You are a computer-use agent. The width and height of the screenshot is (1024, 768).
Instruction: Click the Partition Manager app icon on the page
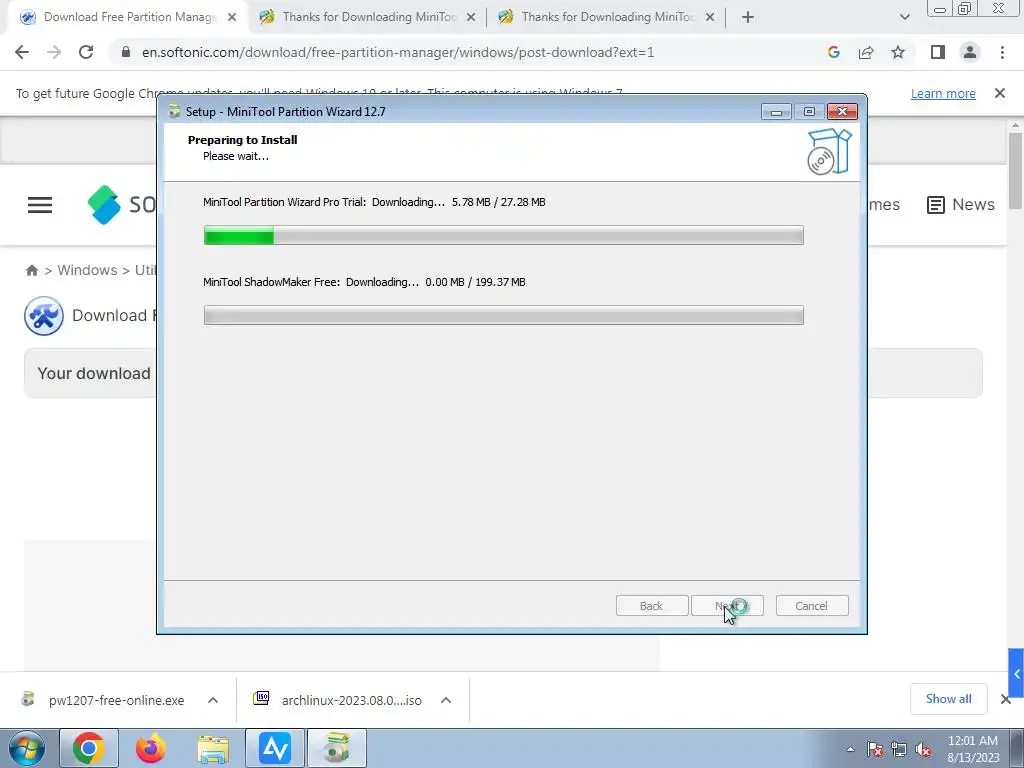click(44, 316)
